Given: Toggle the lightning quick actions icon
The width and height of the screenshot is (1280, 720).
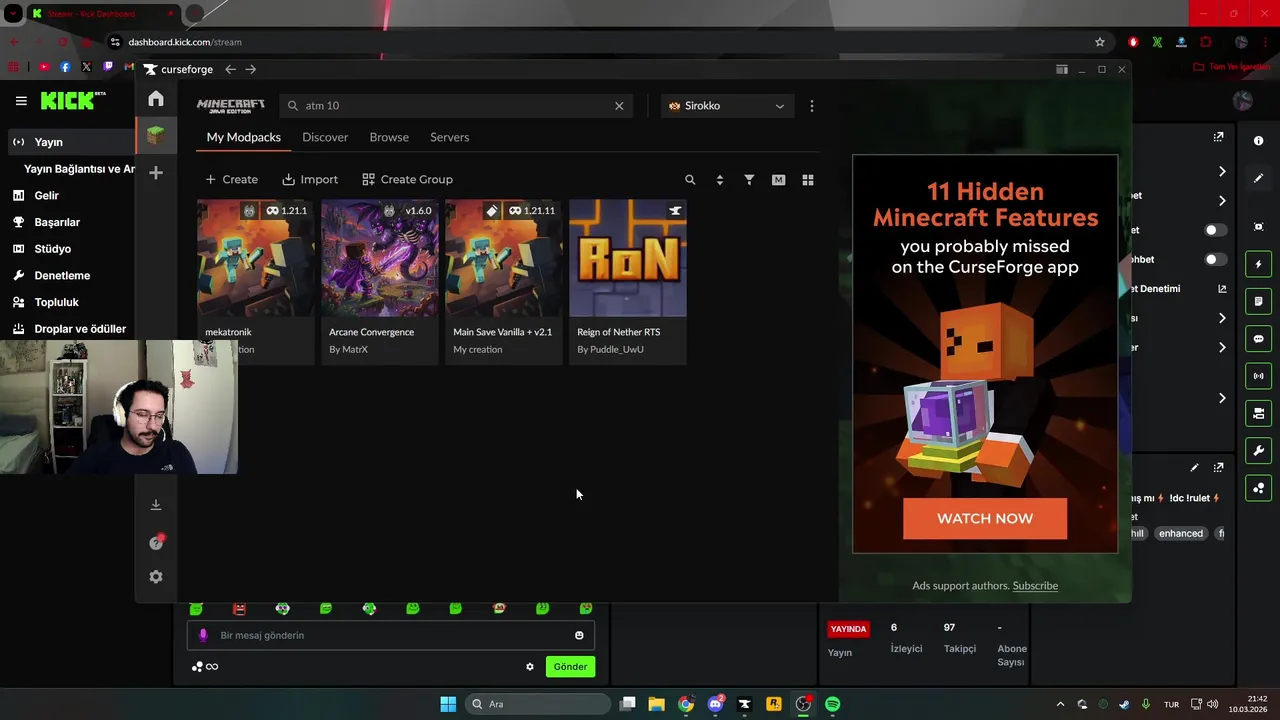Looking at the screenshot, I should [1258, 264].
